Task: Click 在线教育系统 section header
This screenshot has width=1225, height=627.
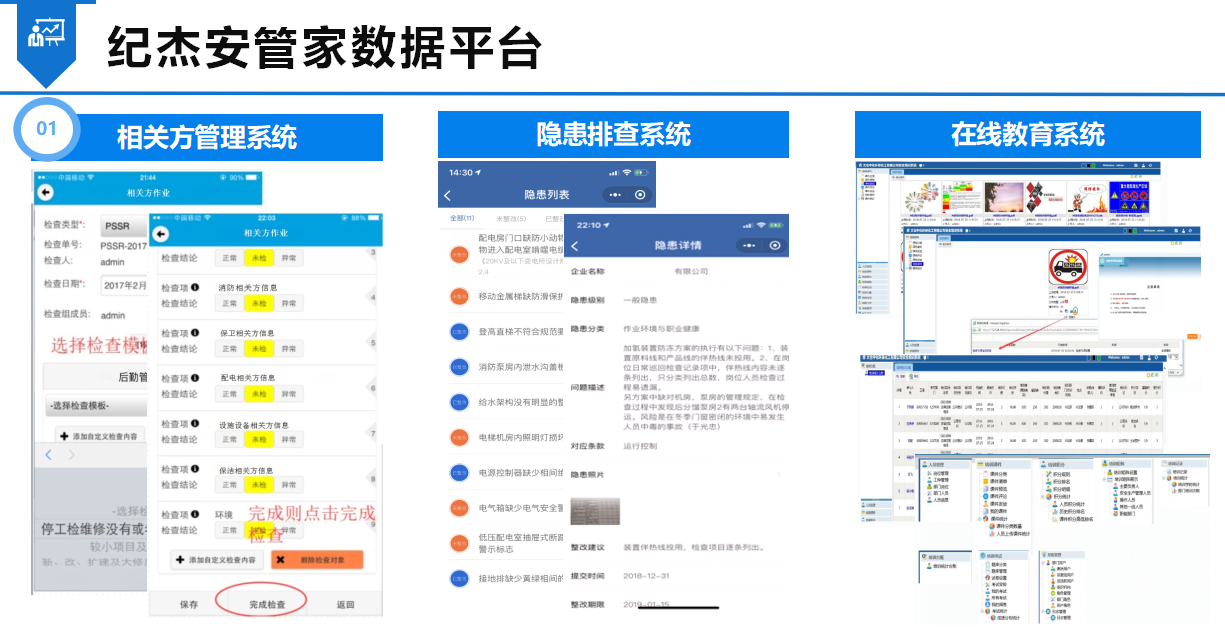Action: click(1028, 134)
